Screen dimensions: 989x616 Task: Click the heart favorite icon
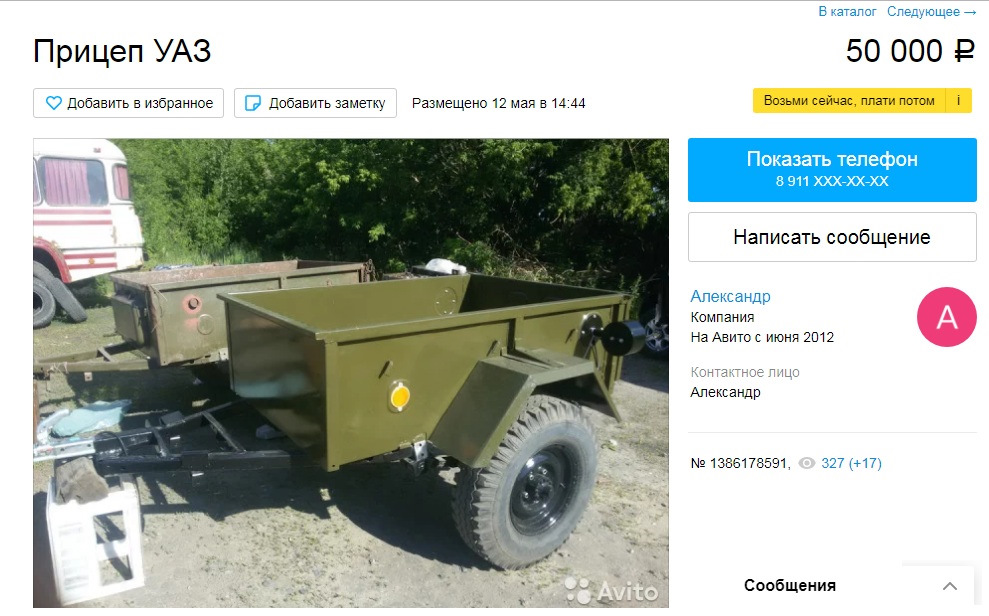pos(54,103)
